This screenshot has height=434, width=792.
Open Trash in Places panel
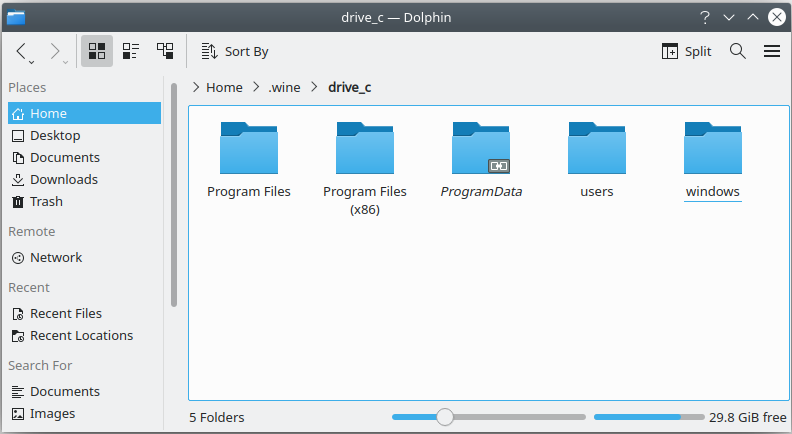point(84,202)
